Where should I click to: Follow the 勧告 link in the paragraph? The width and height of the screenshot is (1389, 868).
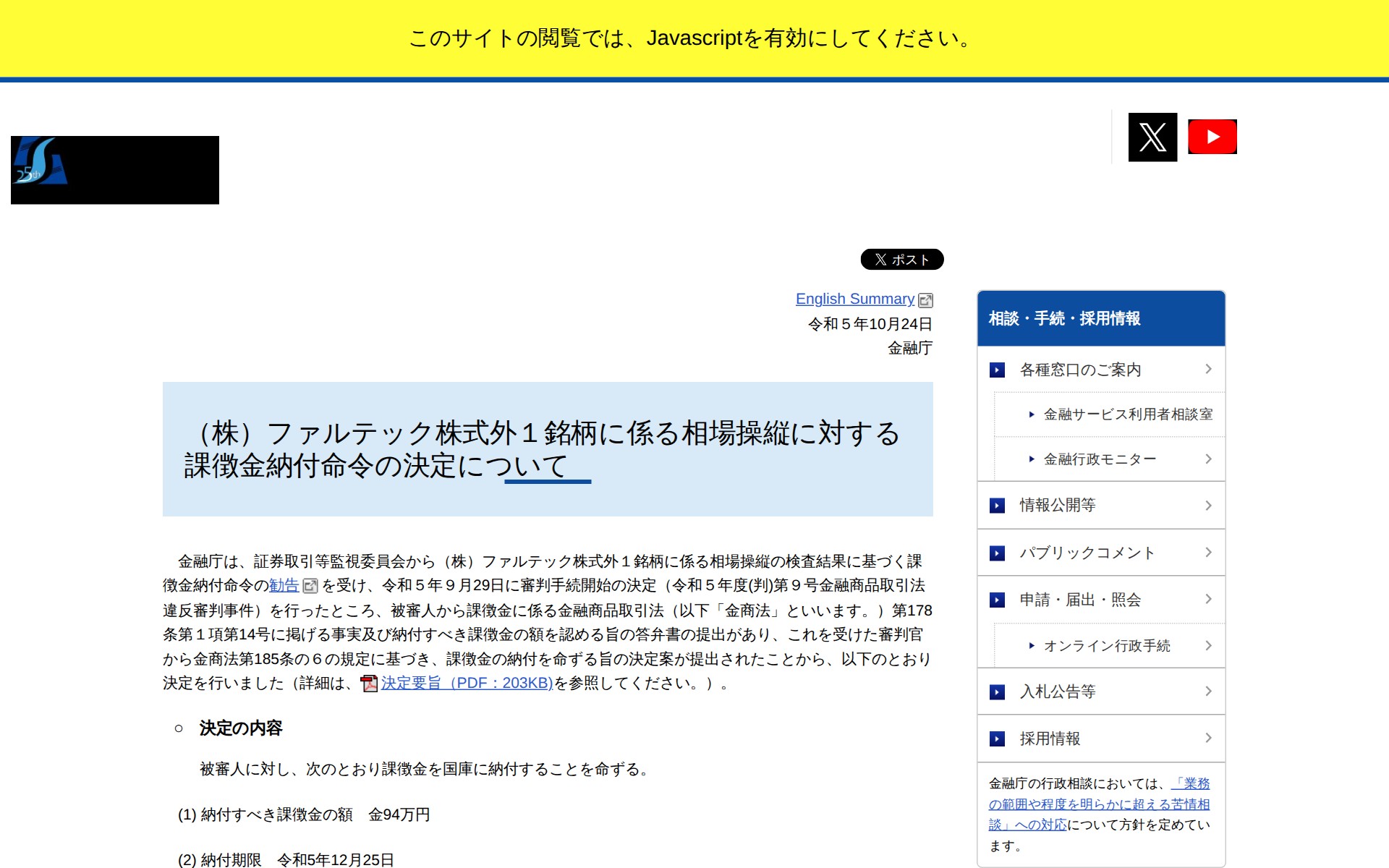coord(284,585)
